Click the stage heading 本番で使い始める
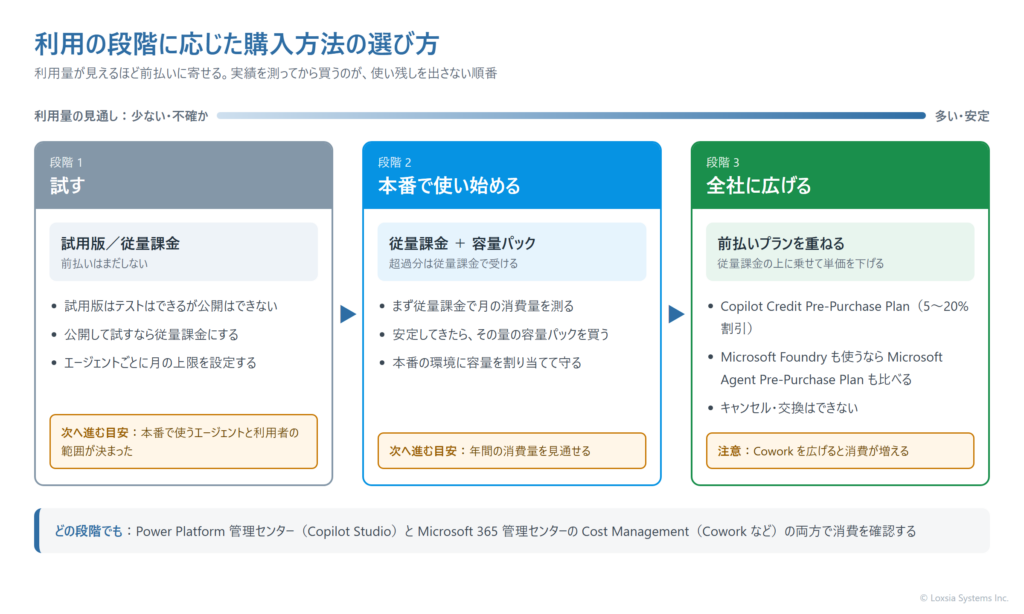This screenshot has width=1024, height=614. point(449,186)
